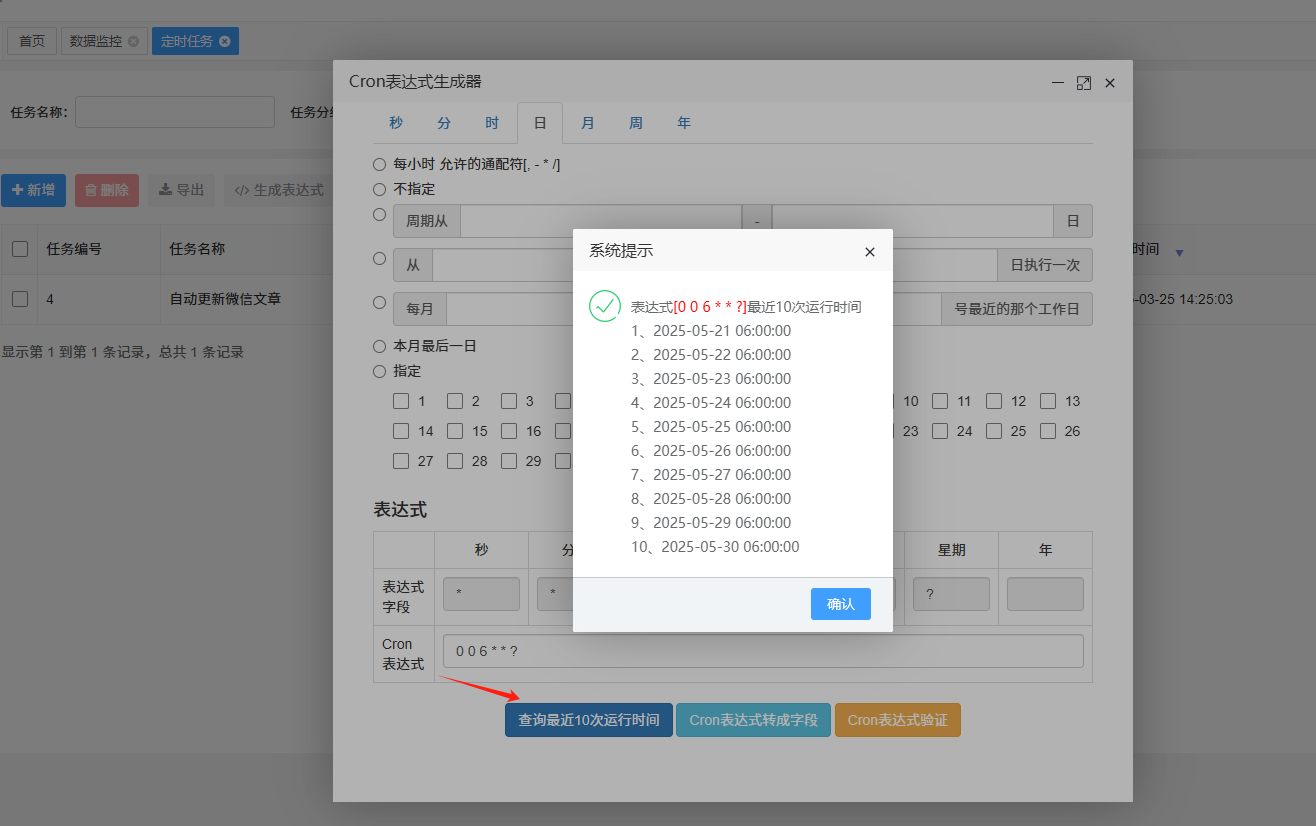The image size is (1316, 826).
Task: Toggle the select-all checkbox in table header
Action: (20, 249)
